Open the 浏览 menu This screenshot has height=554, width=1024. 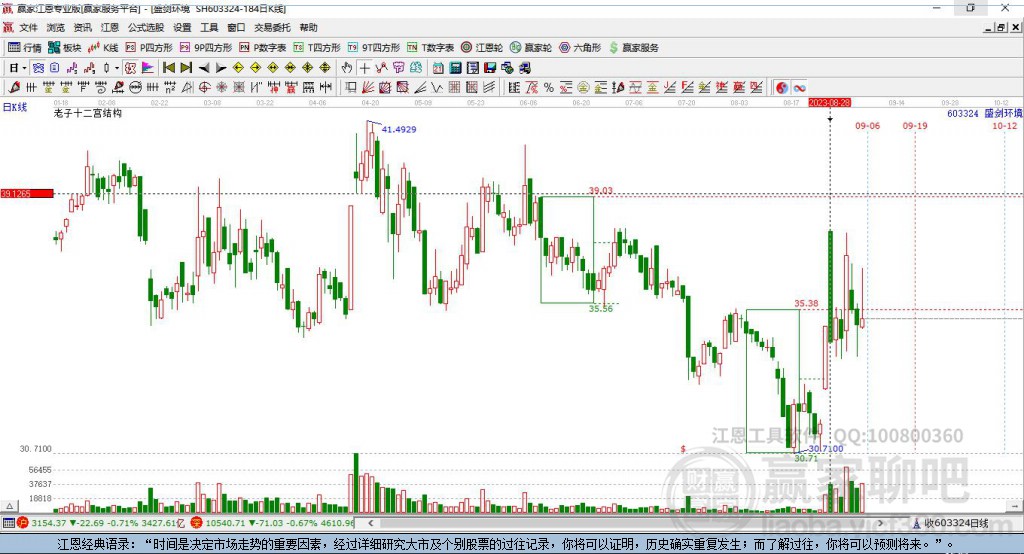(x=56, y=27)
